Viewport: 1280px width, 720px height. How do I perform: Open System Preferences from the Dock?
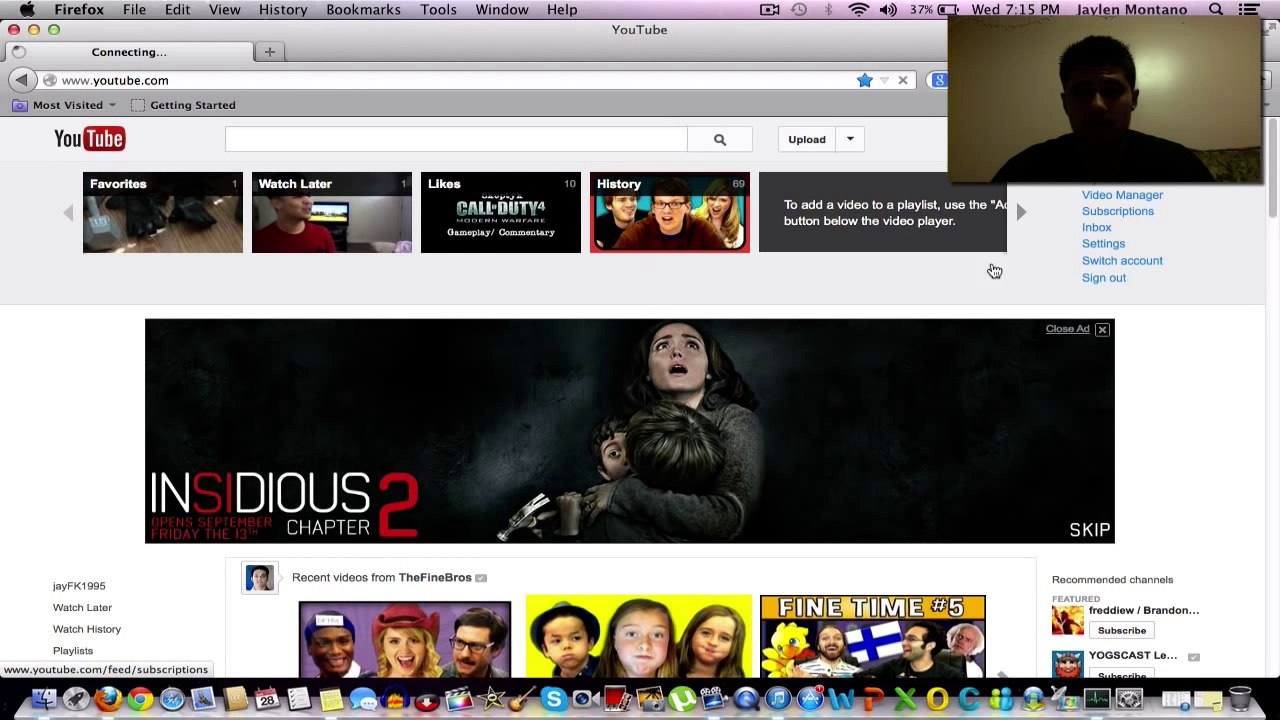point(1129,699)
